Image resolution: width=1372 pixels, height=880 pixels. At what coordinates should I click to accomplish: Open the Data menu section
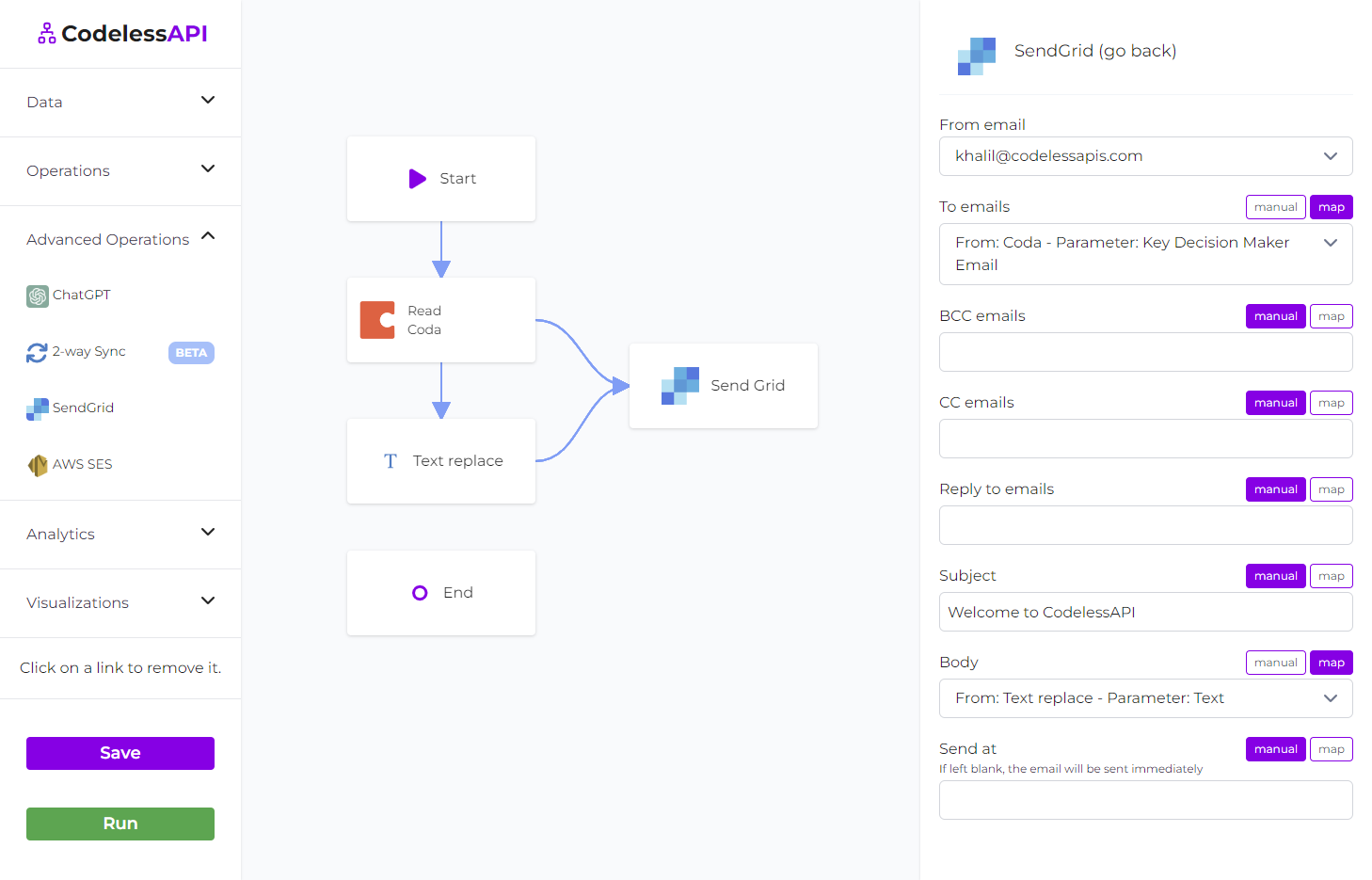click(120, 103)
